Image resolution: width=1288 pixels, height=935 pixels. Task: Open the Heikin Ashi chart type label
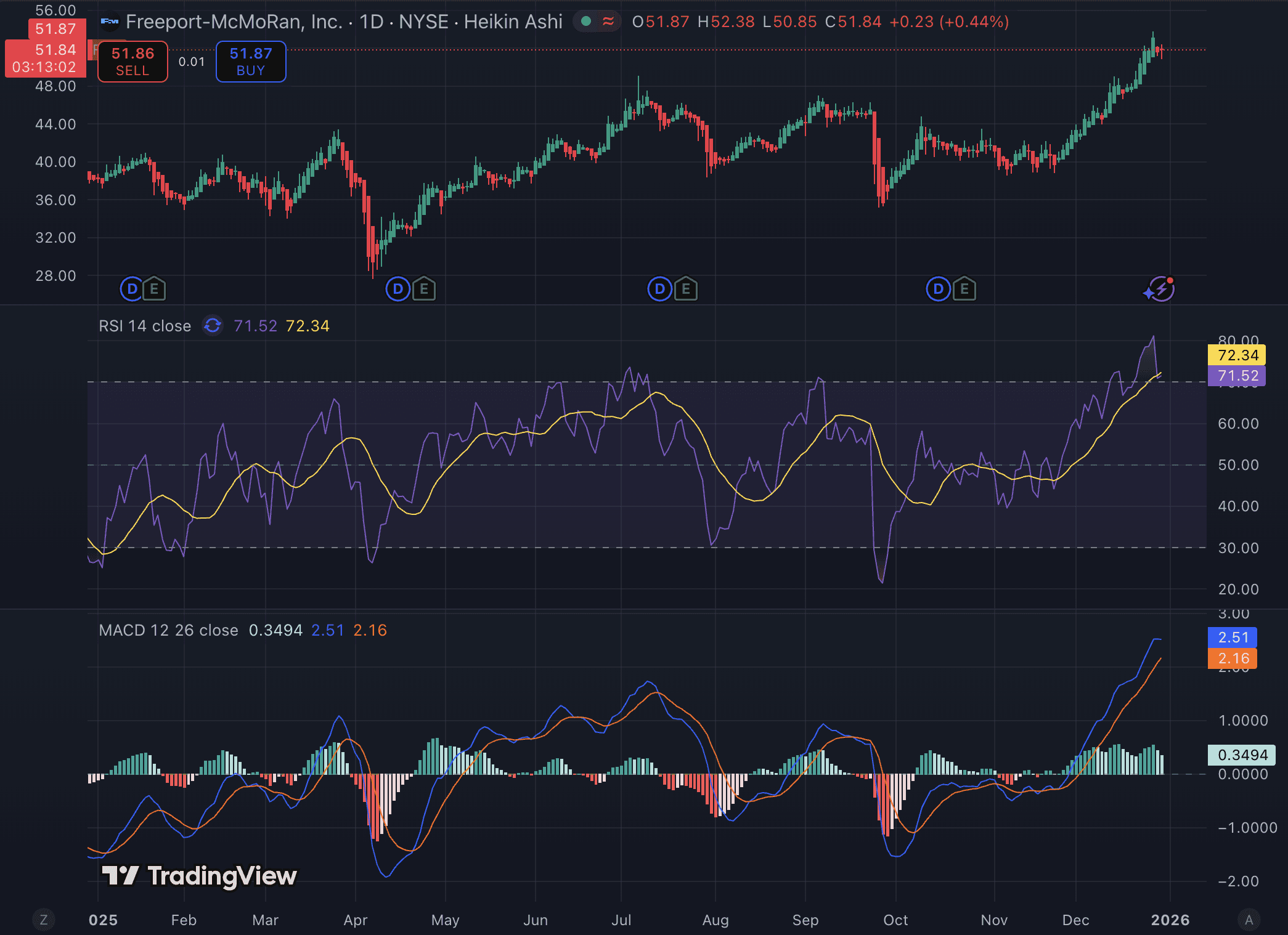(513, 22)
